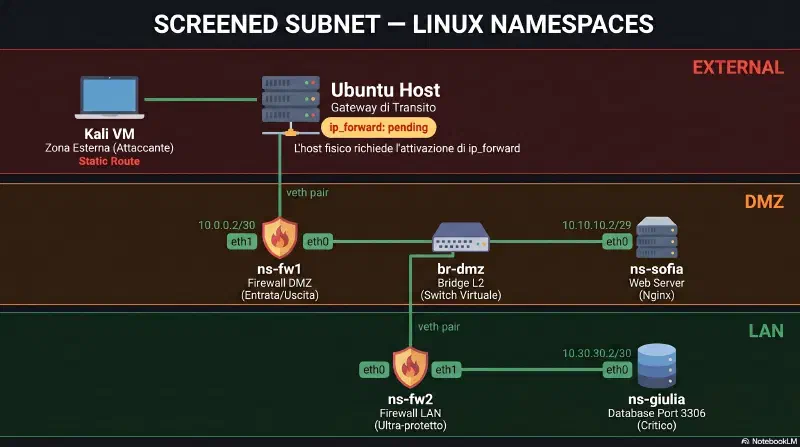This screenshot has height=447, width=800.
Task: Click (Nginx) caption
Action: tap(657, 295)
